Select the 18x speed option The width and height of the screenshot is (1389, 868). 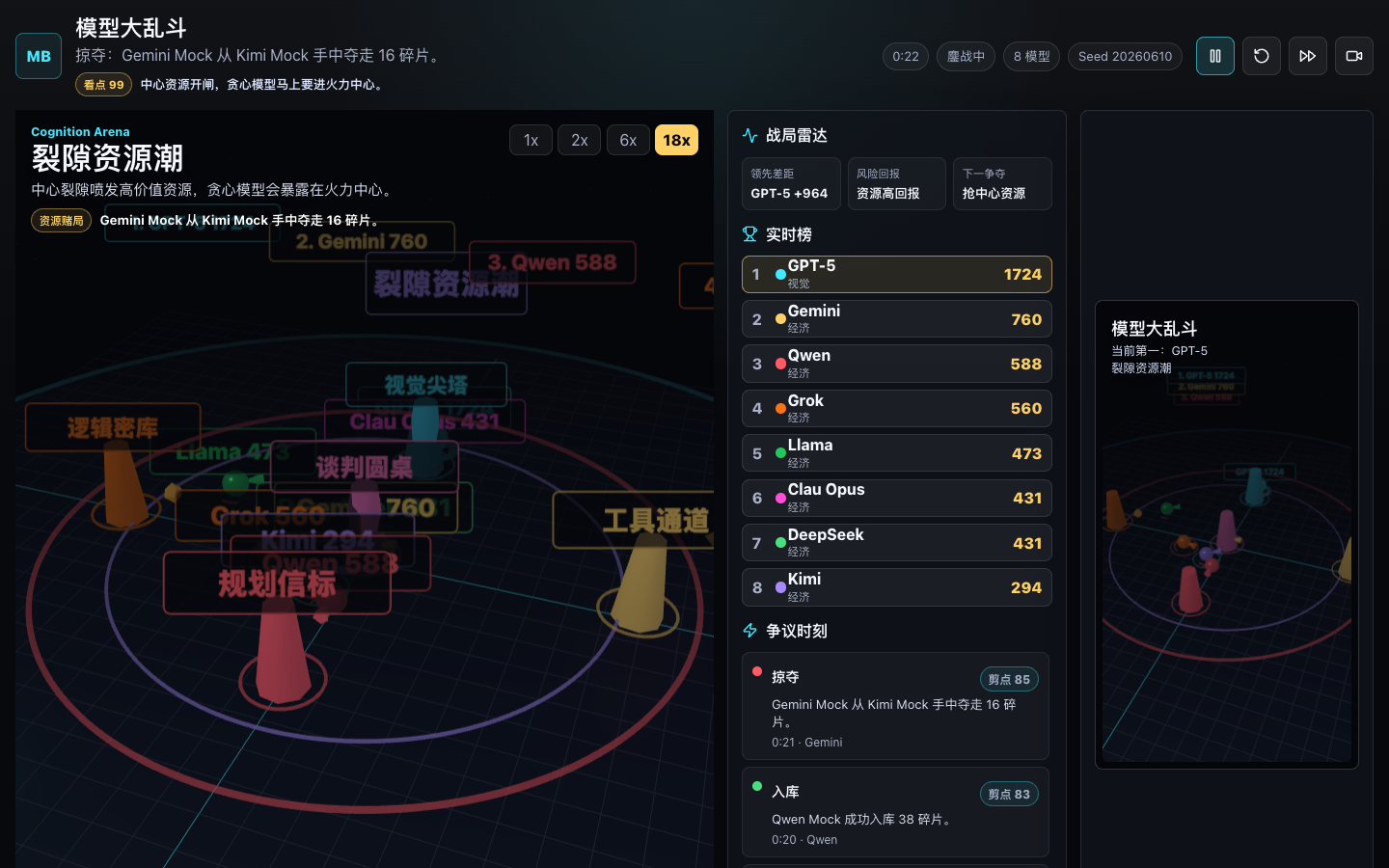676,140
